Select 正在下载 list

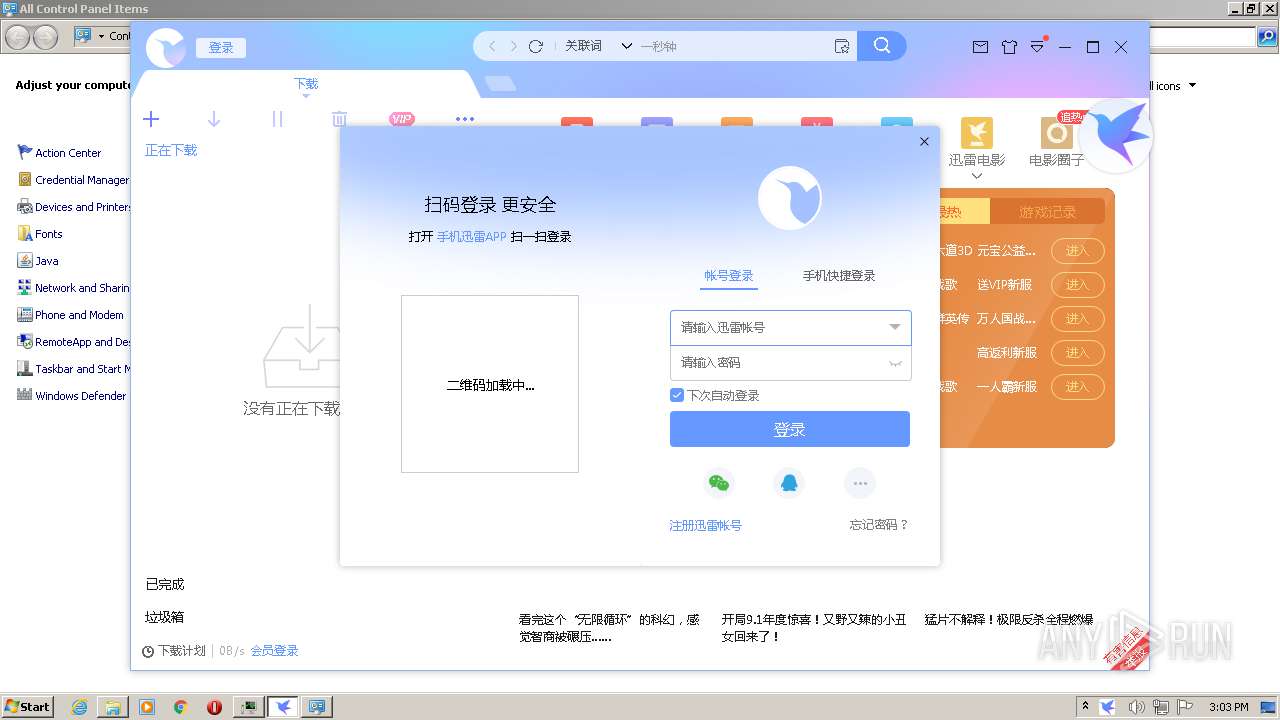tap(171, 150)
